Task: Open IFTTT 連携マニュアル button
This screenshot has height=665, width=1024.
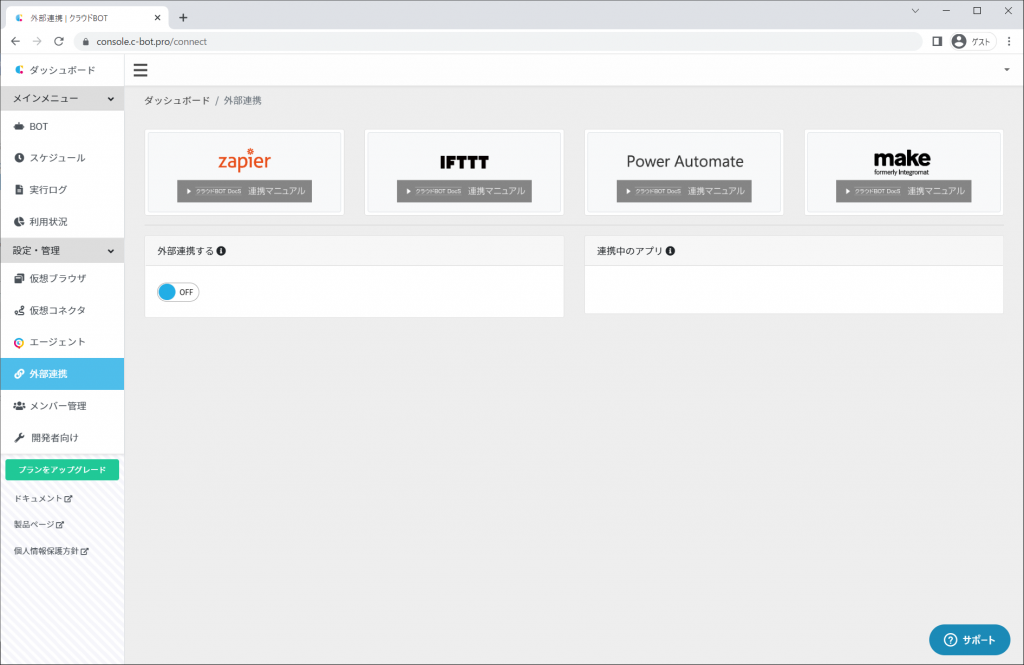Action: coord(464,191)
